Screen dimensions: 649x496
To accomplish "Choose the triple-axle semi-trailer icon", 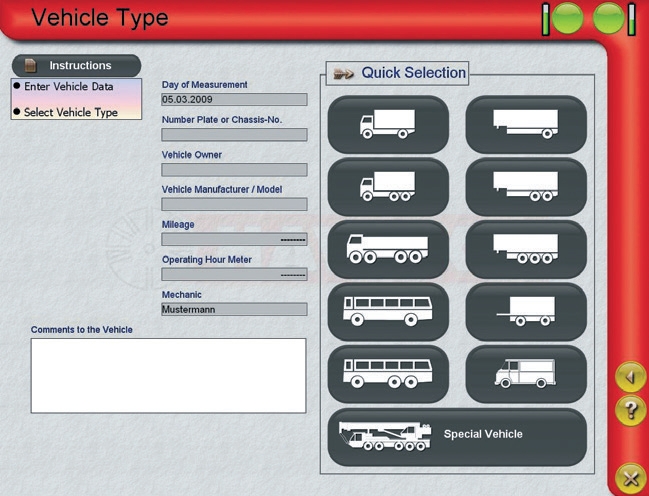I will tap(526, 248).
